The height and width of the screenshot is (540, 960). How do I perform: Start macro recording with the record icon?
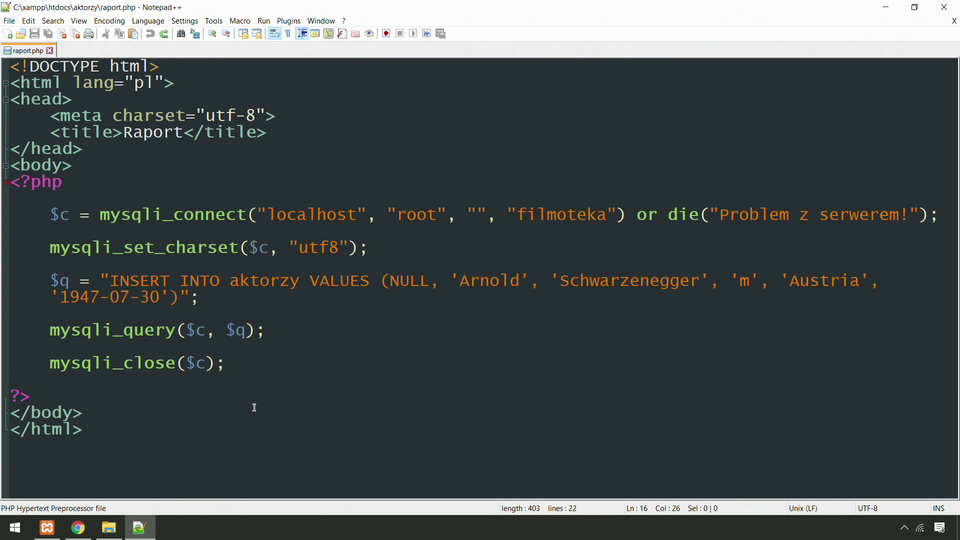(386, 34)
